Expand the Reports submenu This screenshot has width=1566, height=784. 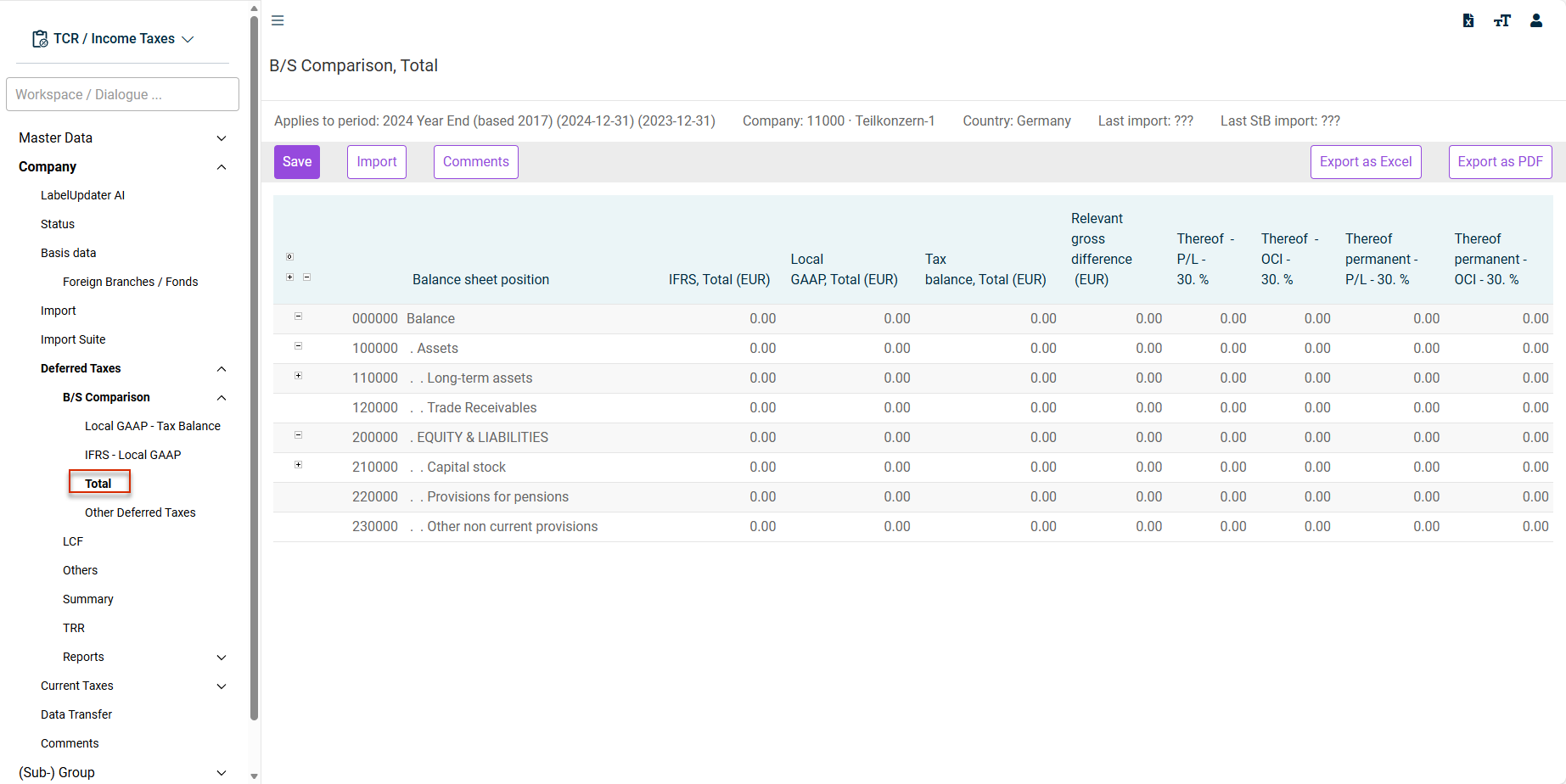point(222,658)
